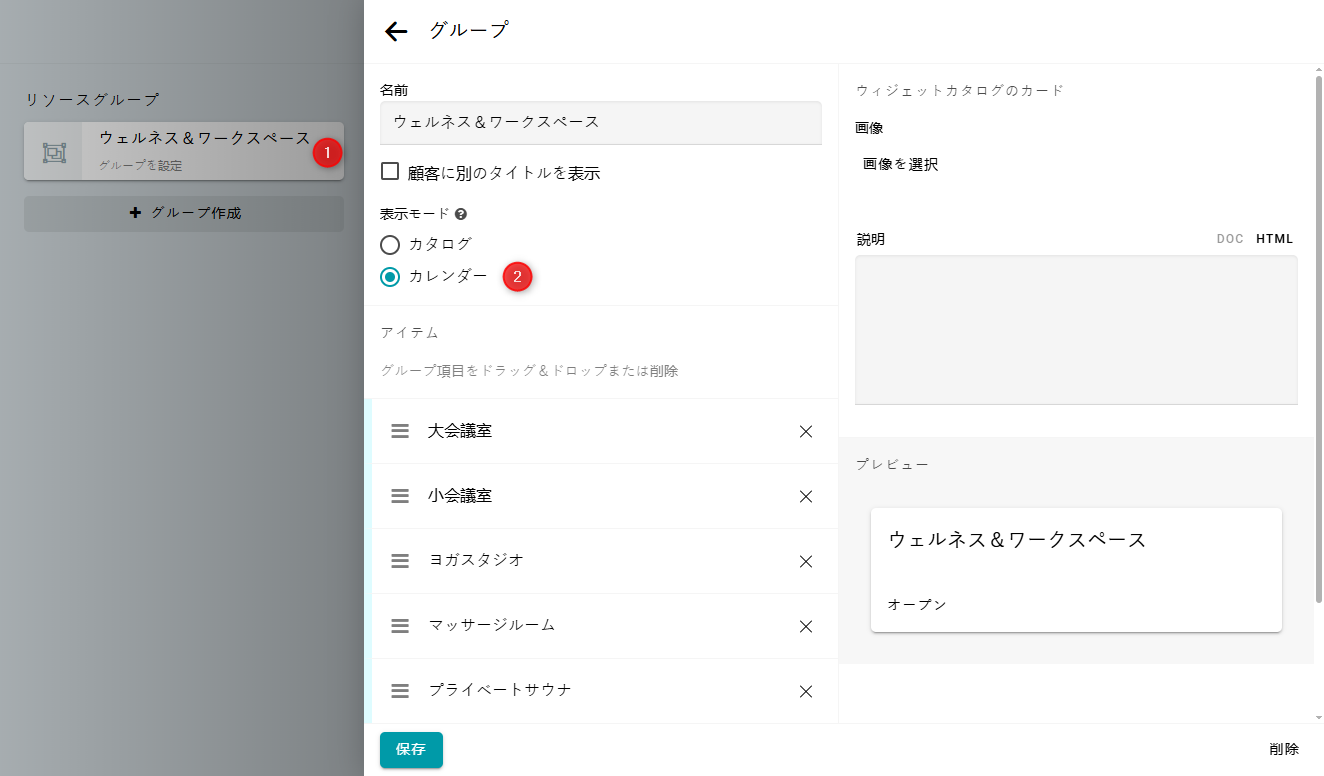Click 画像を選択 to choose image
The height and width of the screenshot is (776, 1324).
(900, 165)
